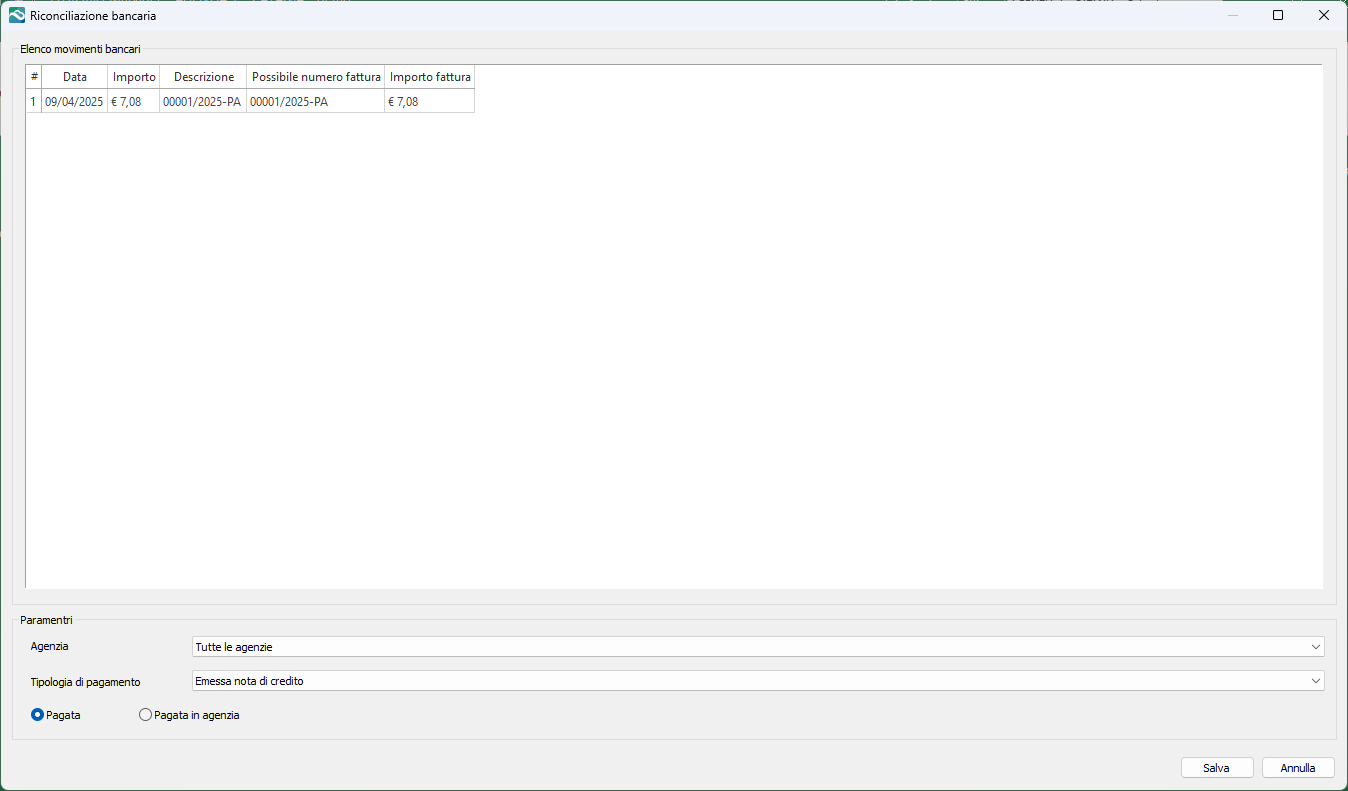The width and height of the screenshot is (1348, 791).
Task: Minimize the Riconciliazione bancaria window
Action: [1232, 16]
